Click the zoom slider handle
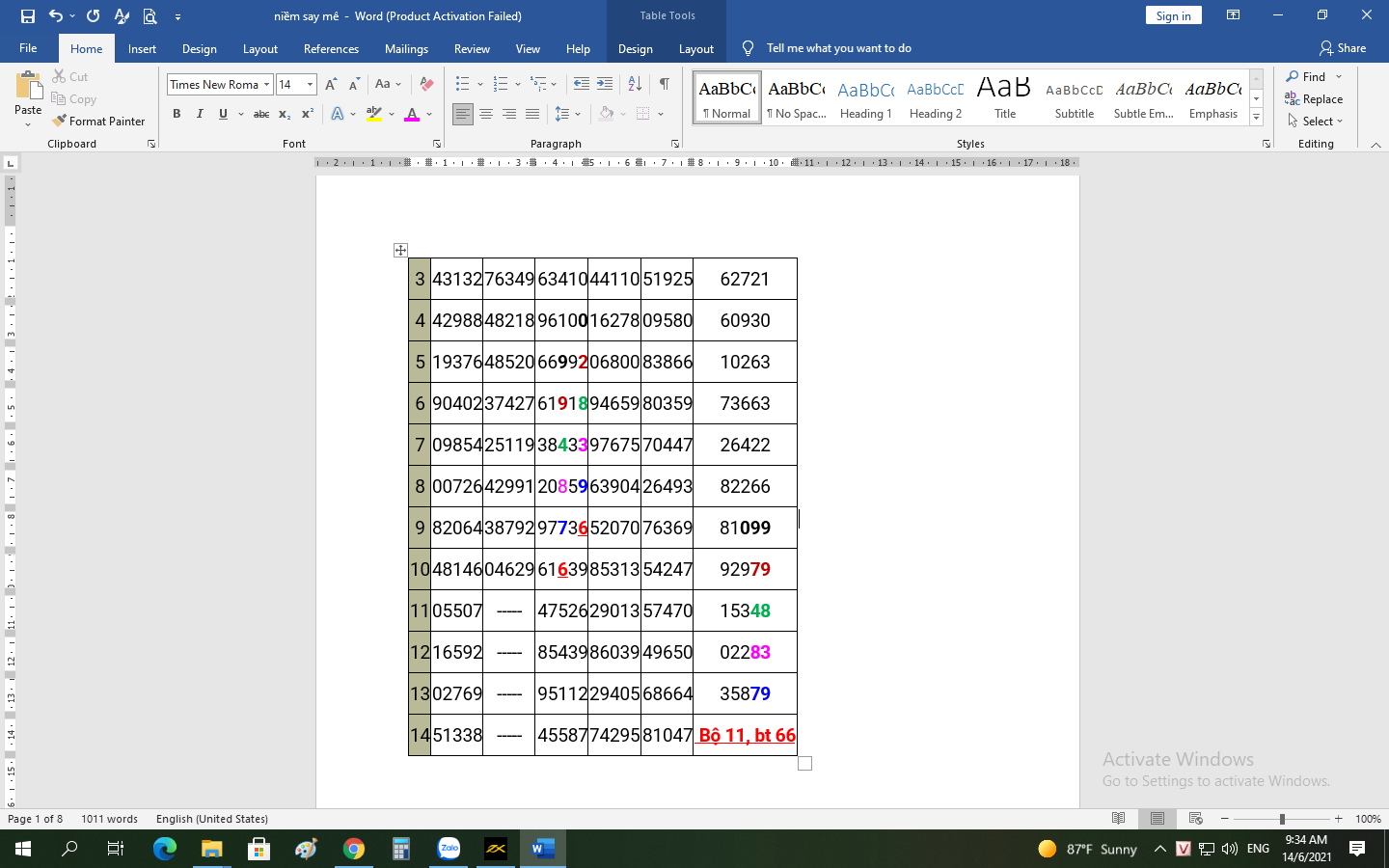 [x=1282, y=819]
